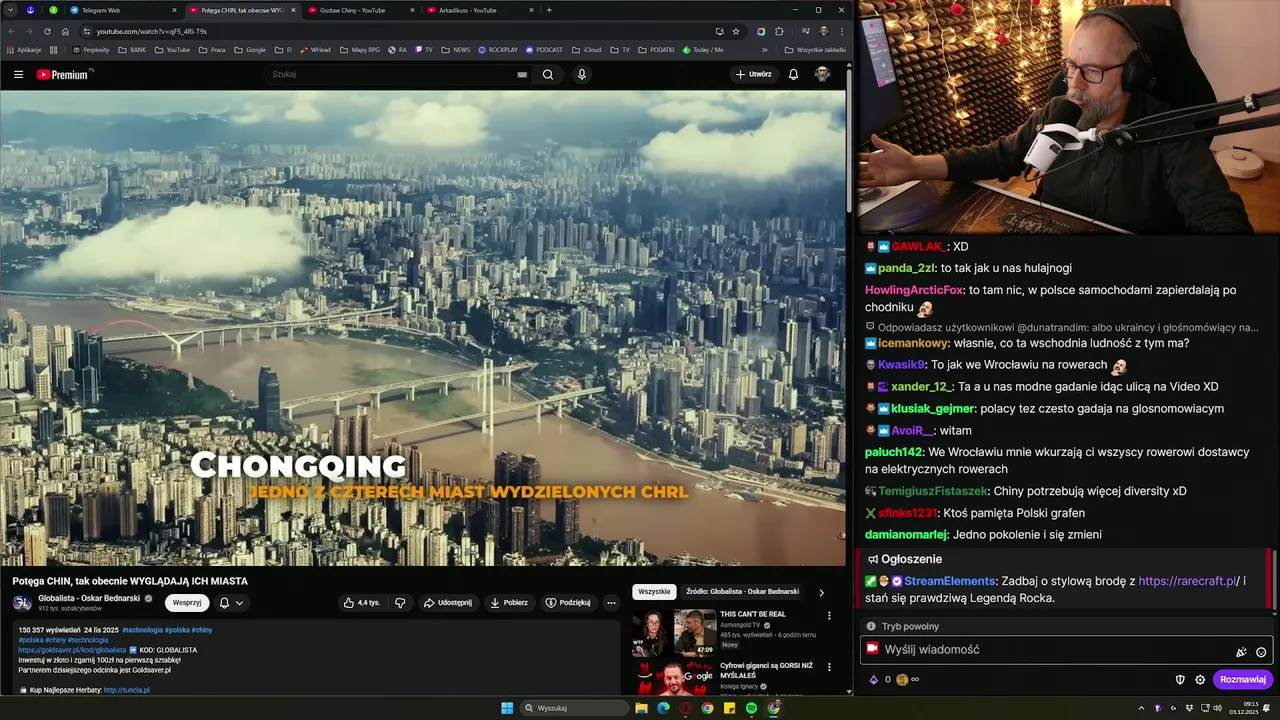Click the Utwórz create button
Viewport: 1280px width, 720px height.
click(754, 74)
